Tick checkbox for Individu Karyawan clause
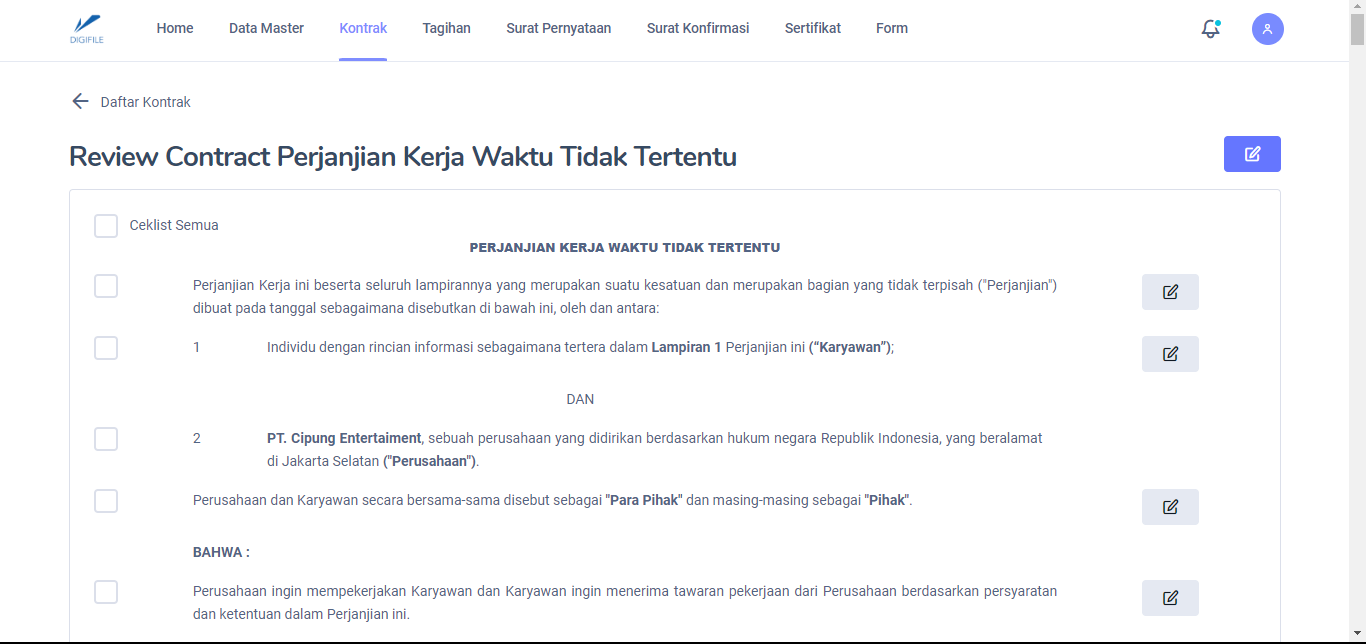Image resolution: width=1366 pixels, height=644 pixels. tap(106, 348)
